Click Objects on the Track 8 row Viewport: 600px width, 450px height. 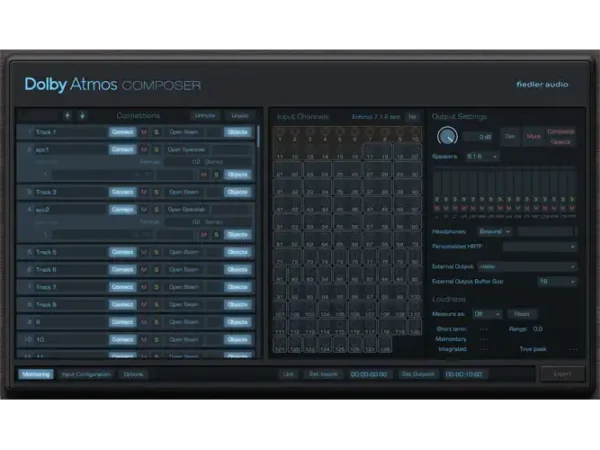click(238, 305)
